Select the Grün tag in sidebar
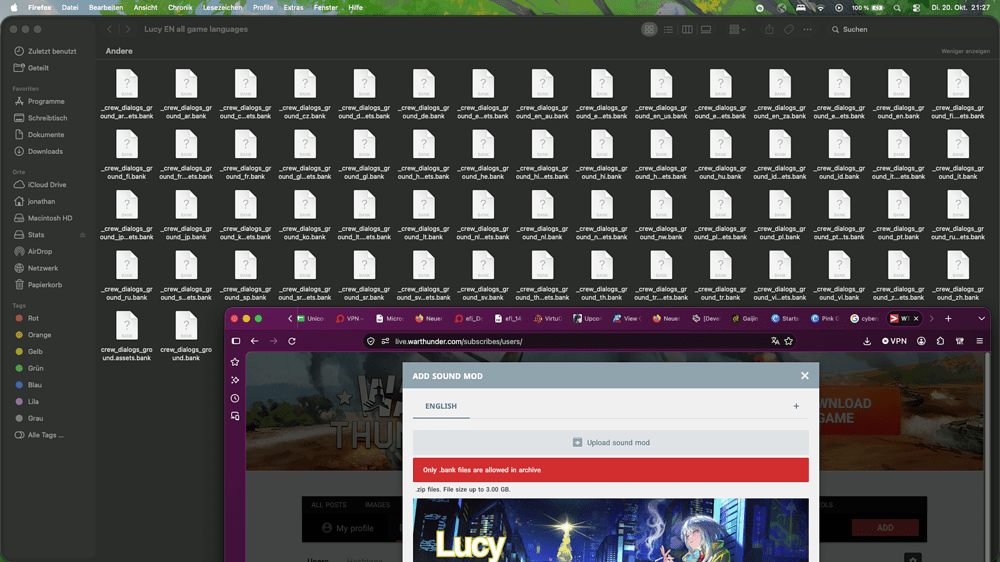This screenshot has width=1000, height=562. tap(29, 368)
